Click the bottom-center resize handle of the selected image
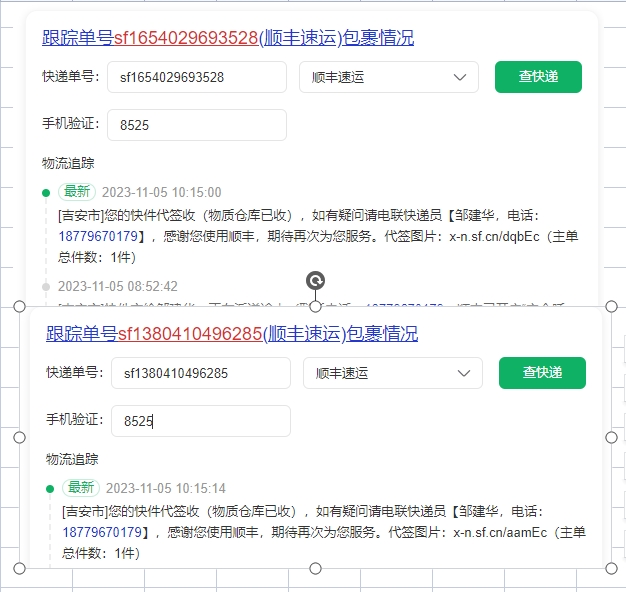This screenshot has height=592, width=626. point(315,568)
